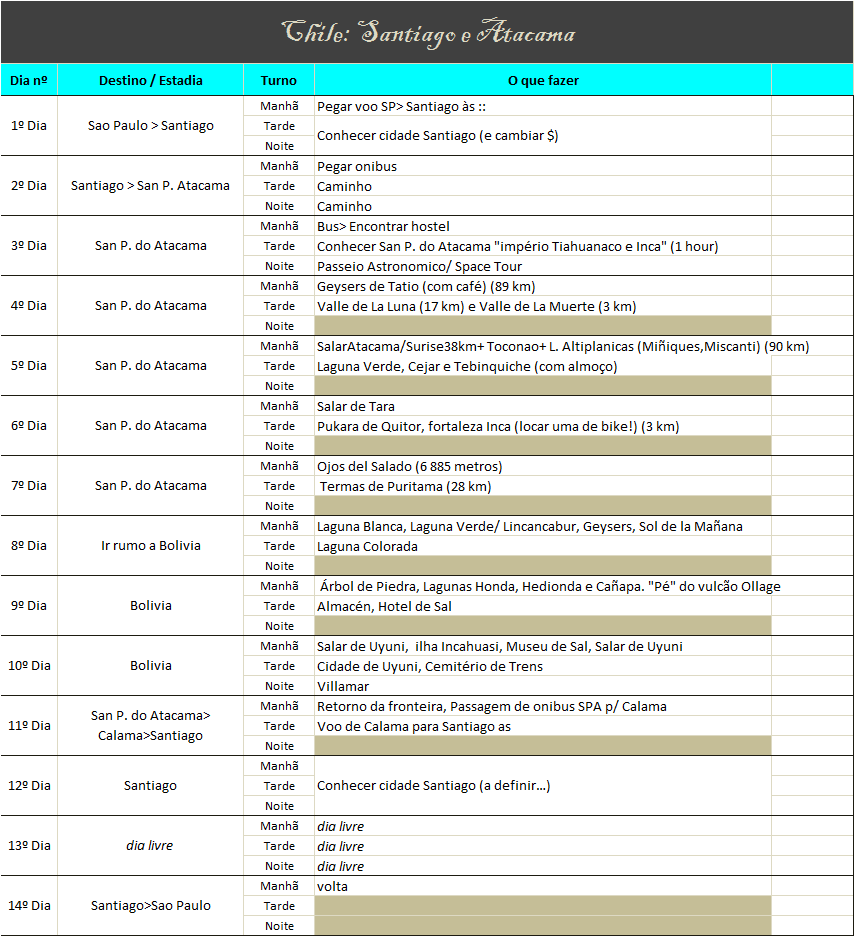854x936 pixels.
Task: Click the 'SalarAtacama/Surise38km+ Toconao' activity cell
Action: [x=563, y=347]
